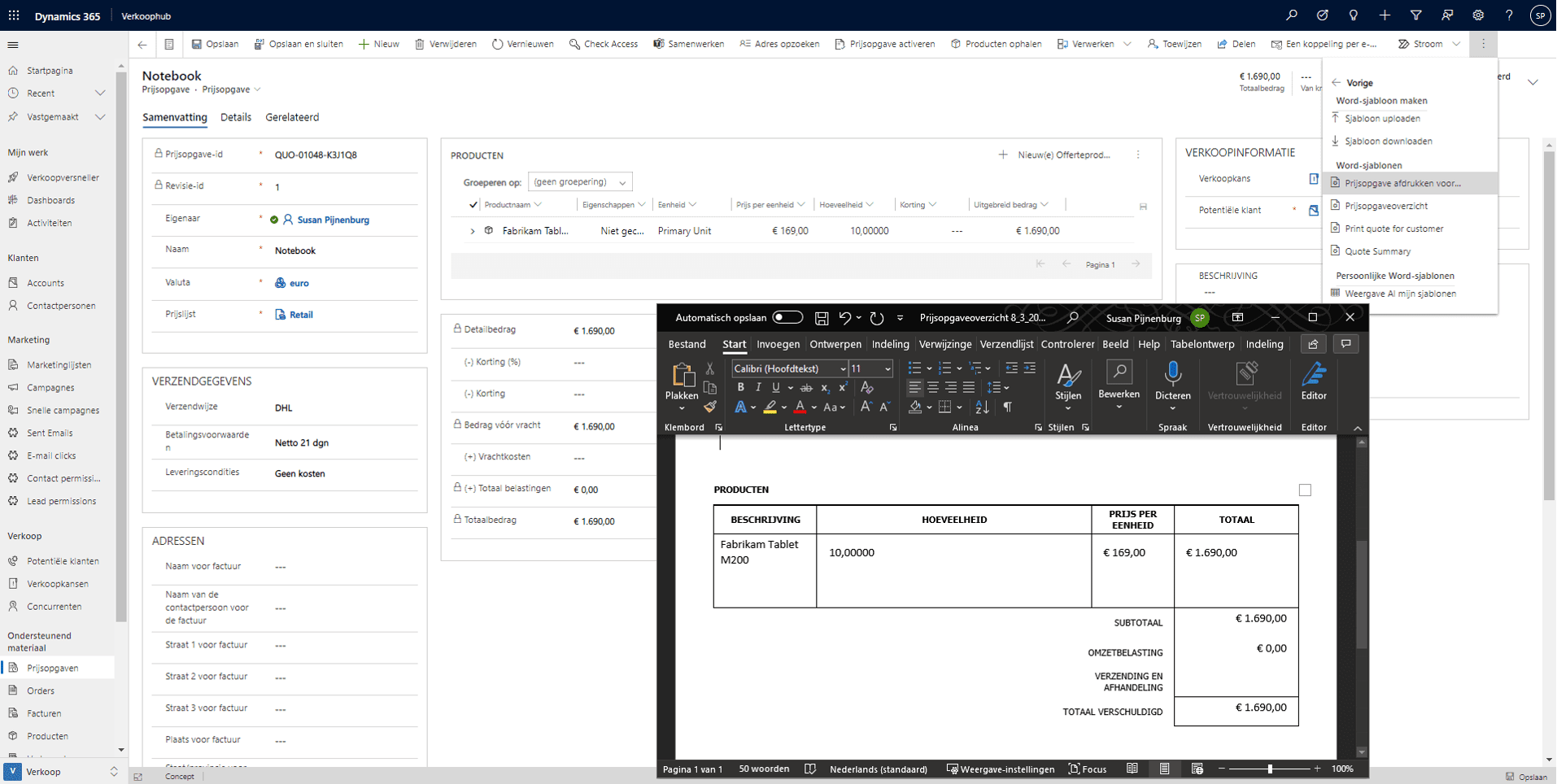Click the Format Painter brush icon
This screenshot has height=784, width=1557.
pos(710,407)
